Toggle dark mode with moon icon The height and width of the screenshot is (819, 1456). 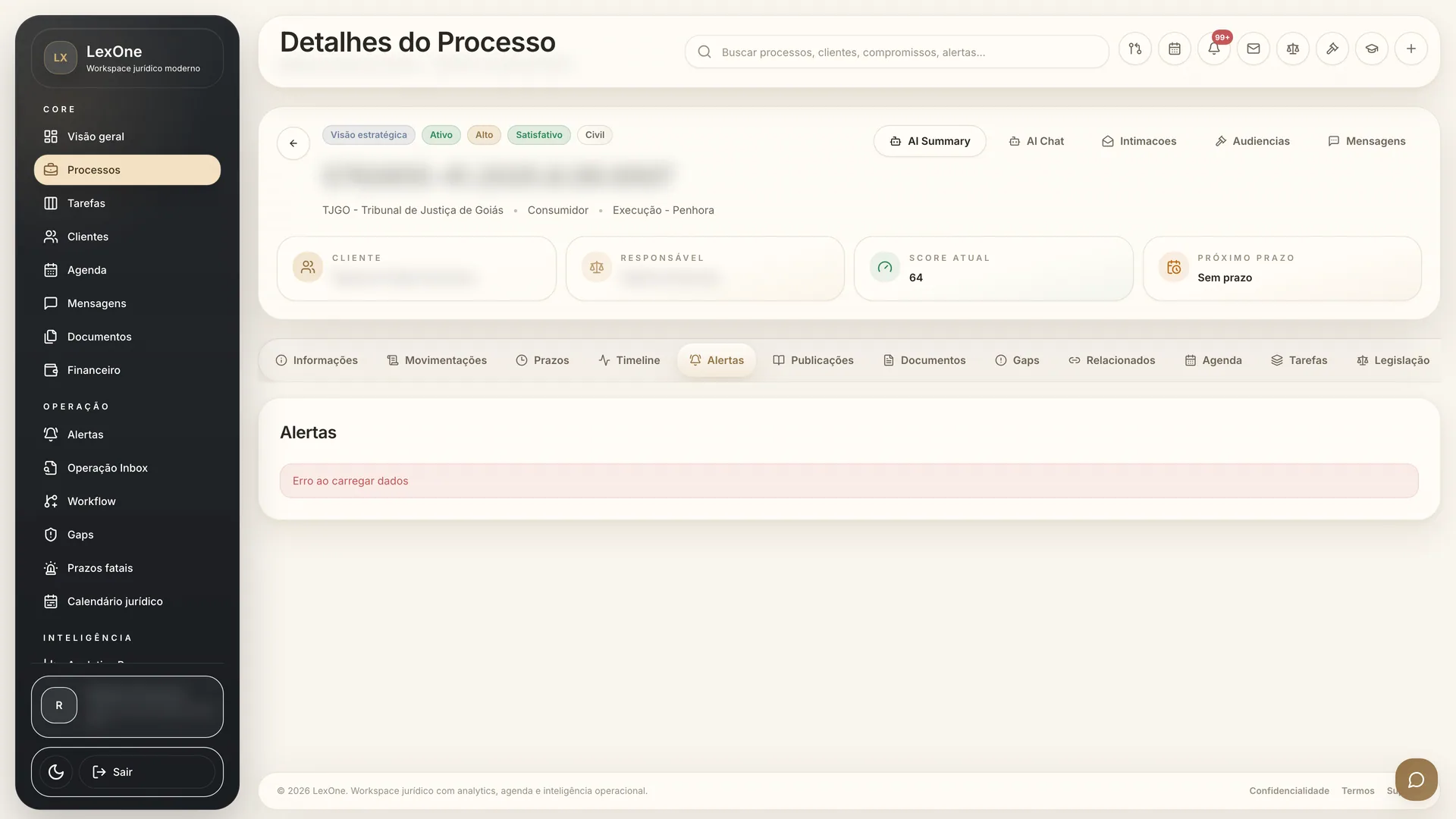coord(56,772)
